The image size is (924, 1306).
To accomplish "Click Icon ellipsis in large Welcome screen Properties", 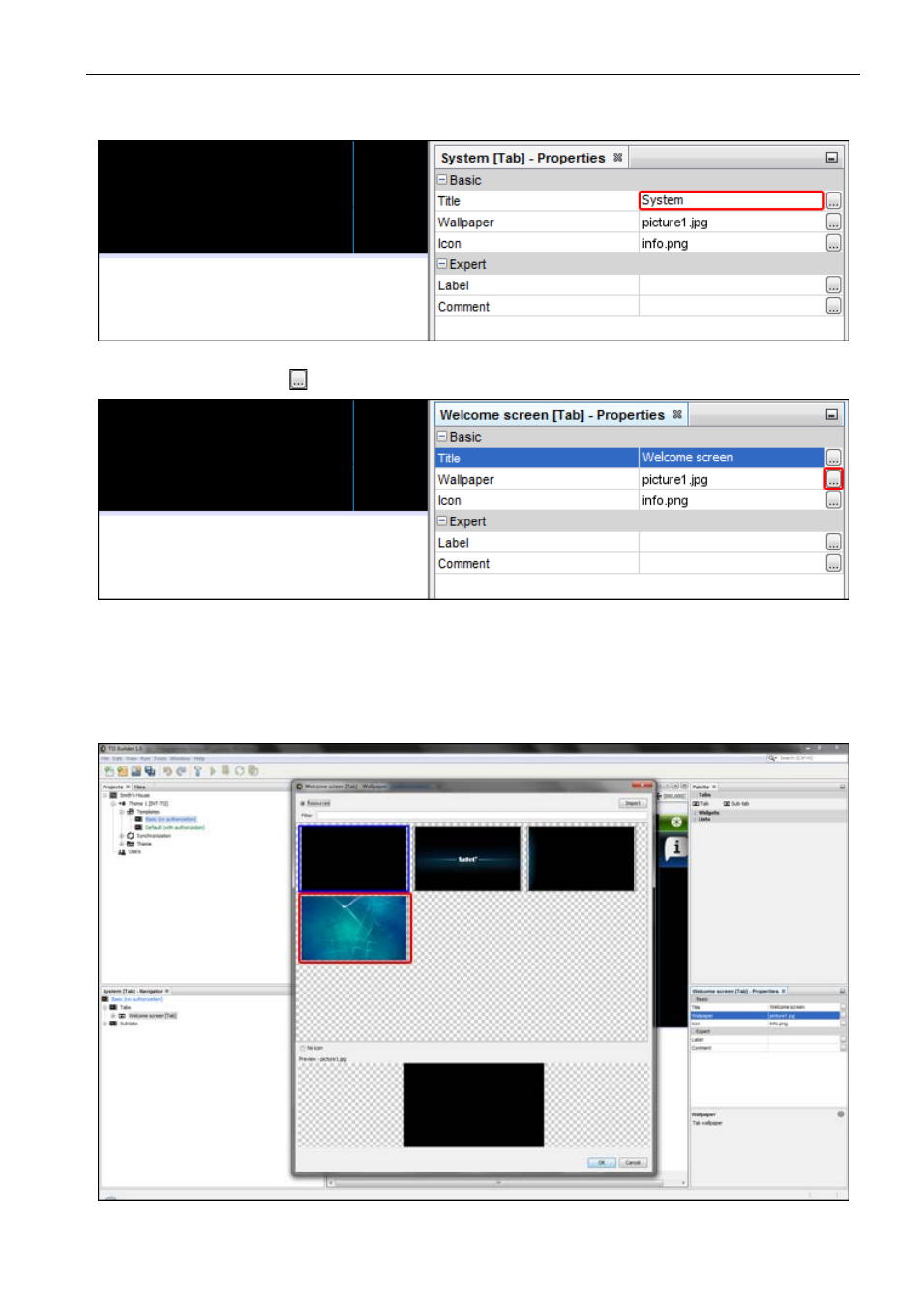I will (x=833, y=500).
